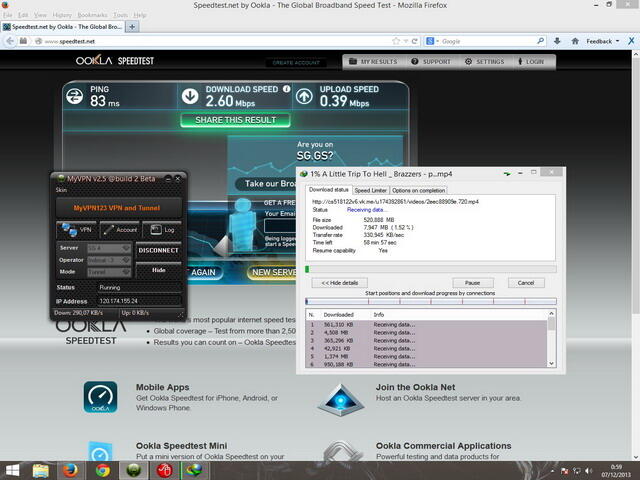Click the connections list scrollbar up arrow

(551, 313)
